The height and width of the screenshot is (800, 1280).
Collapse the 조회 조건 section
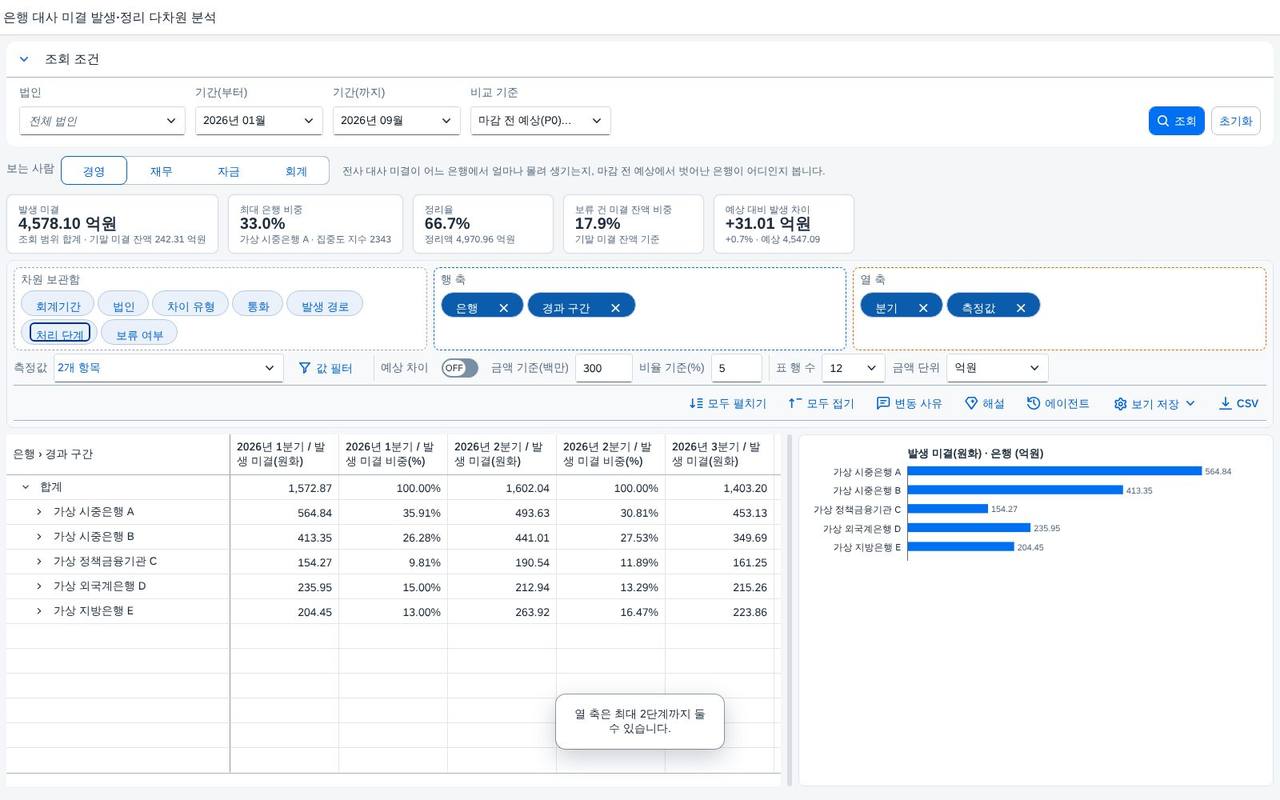24,59
